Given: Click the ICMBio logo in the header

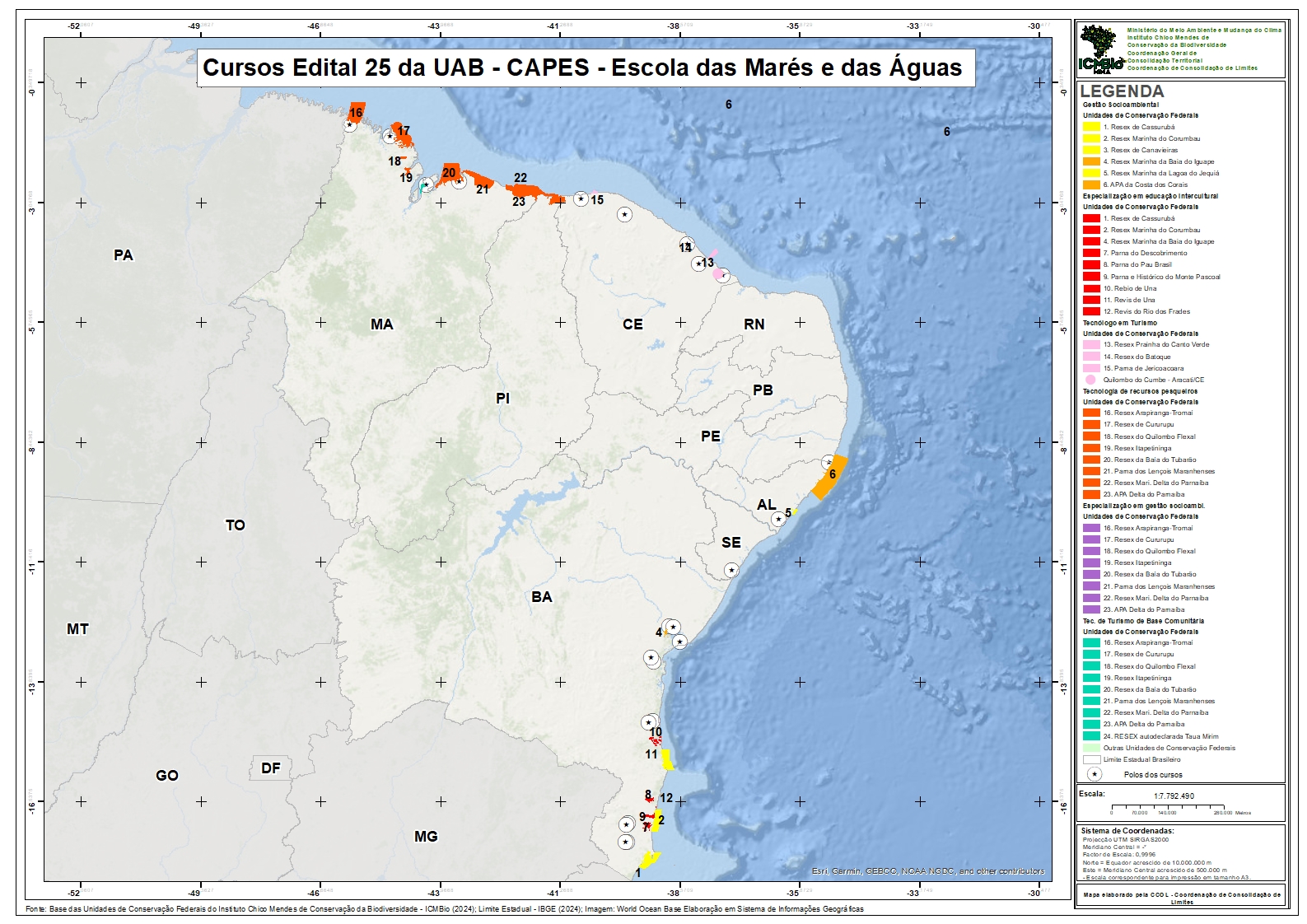Looking at the screenshot, I should pyautogui.click(x=1101, y=49).
